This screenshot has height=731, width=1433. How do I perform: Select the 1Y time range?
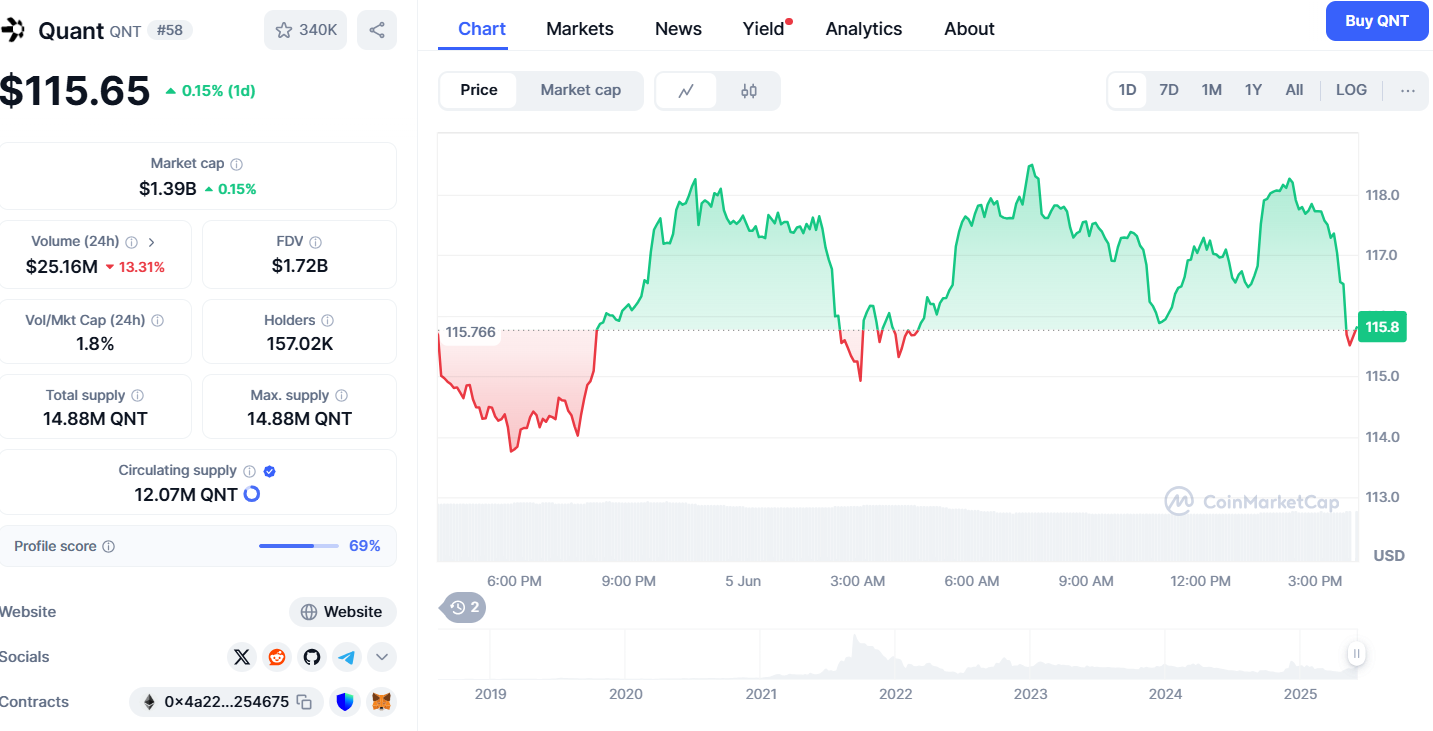click(x=1253, y=90)
